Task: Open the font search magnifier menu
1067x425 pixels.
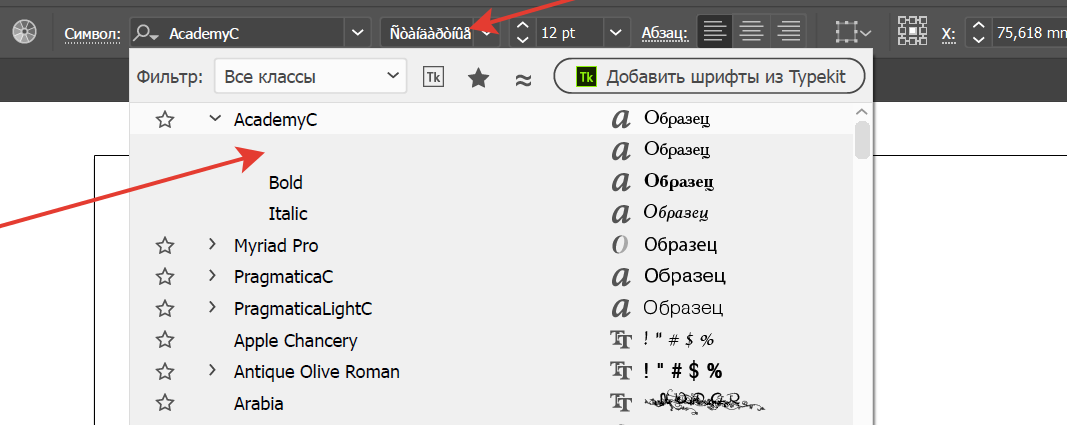Action: [x=146, y=33]
